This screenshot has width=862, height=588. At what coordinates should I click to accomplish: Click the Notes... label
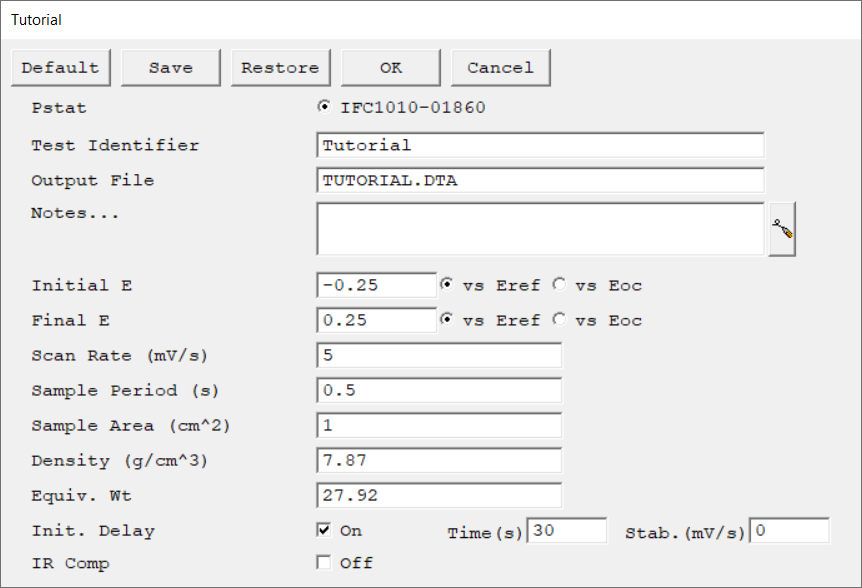(75, 213)
